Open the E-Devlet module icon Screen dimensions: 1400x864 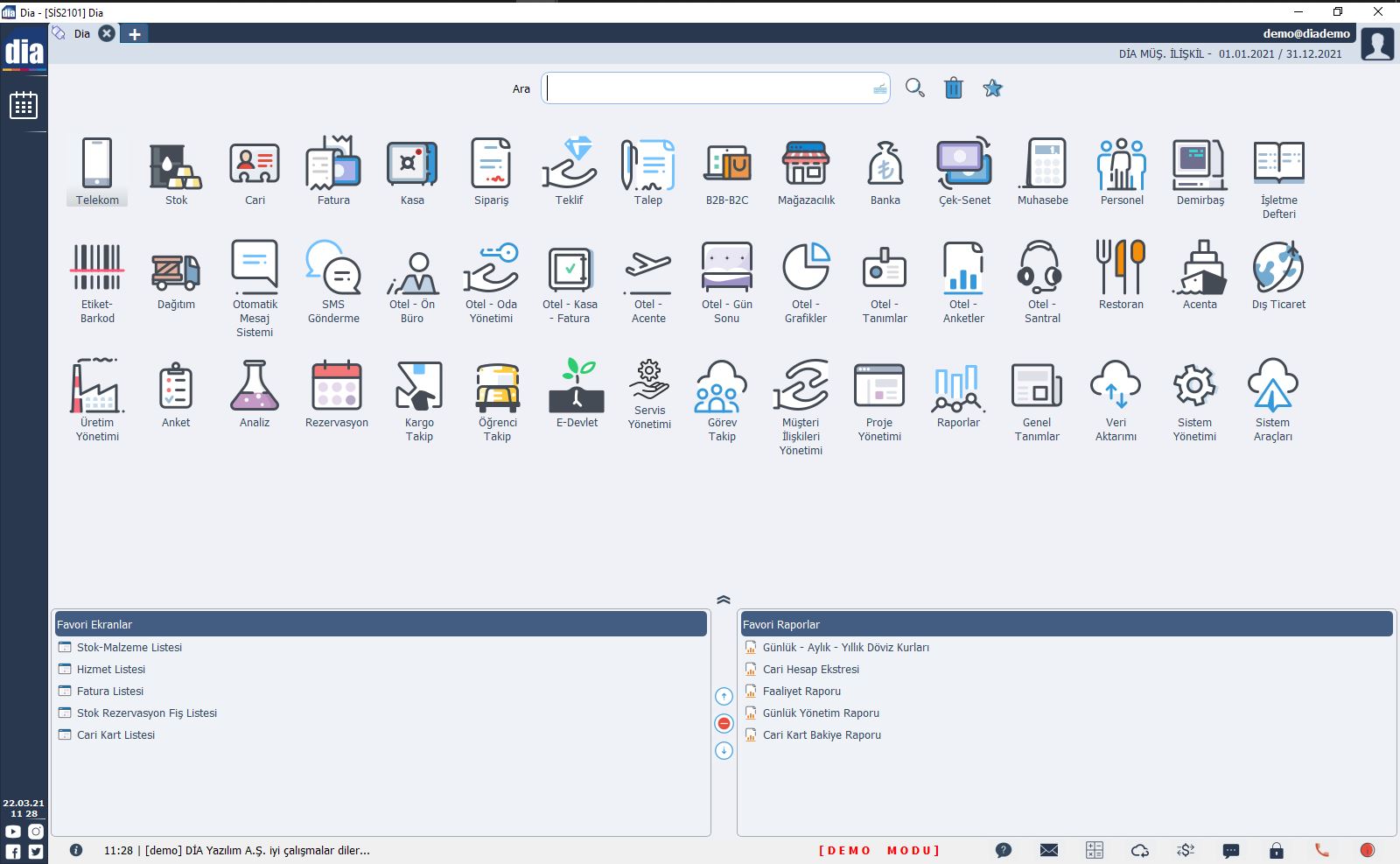577,386
